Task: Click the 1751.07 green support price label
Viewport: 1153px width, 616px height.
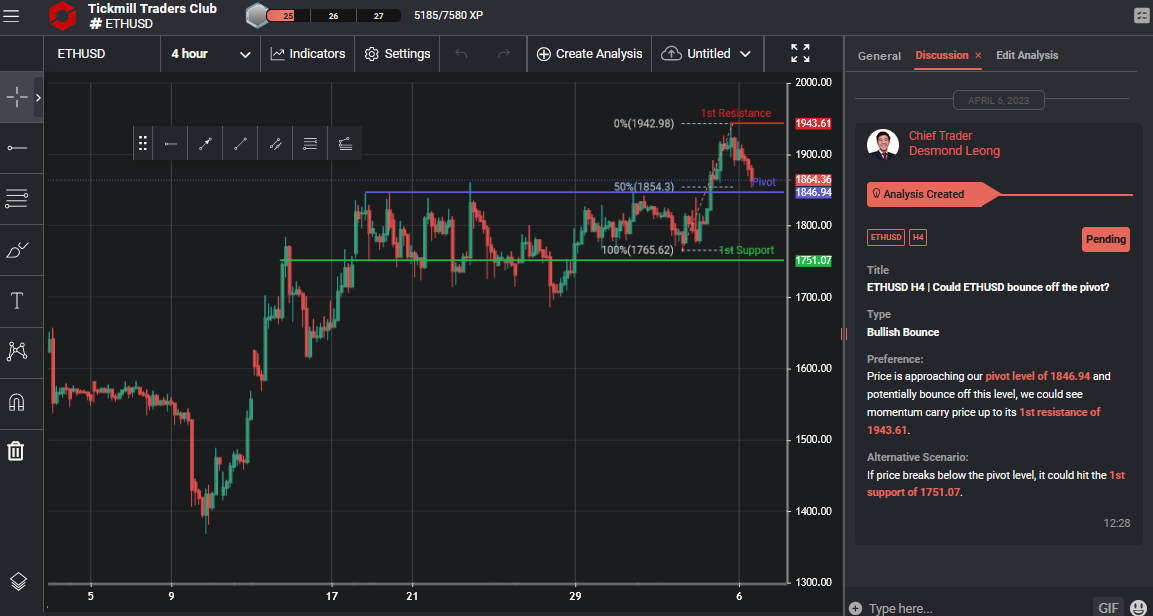Action: tap(813, 260)
